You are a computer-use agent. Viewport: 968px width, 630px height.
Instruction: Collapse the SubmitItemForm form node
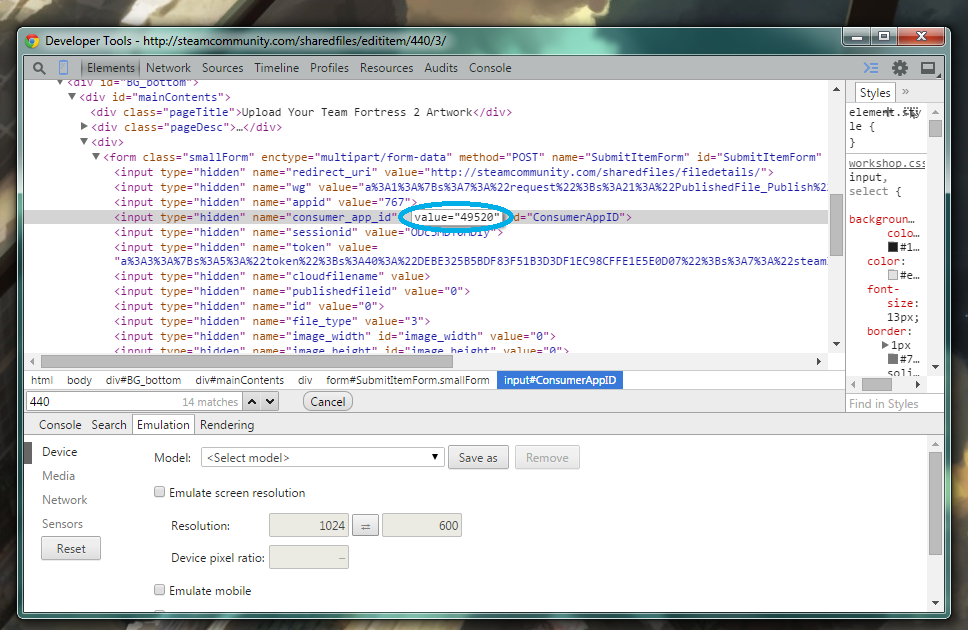tap(96, 157)
